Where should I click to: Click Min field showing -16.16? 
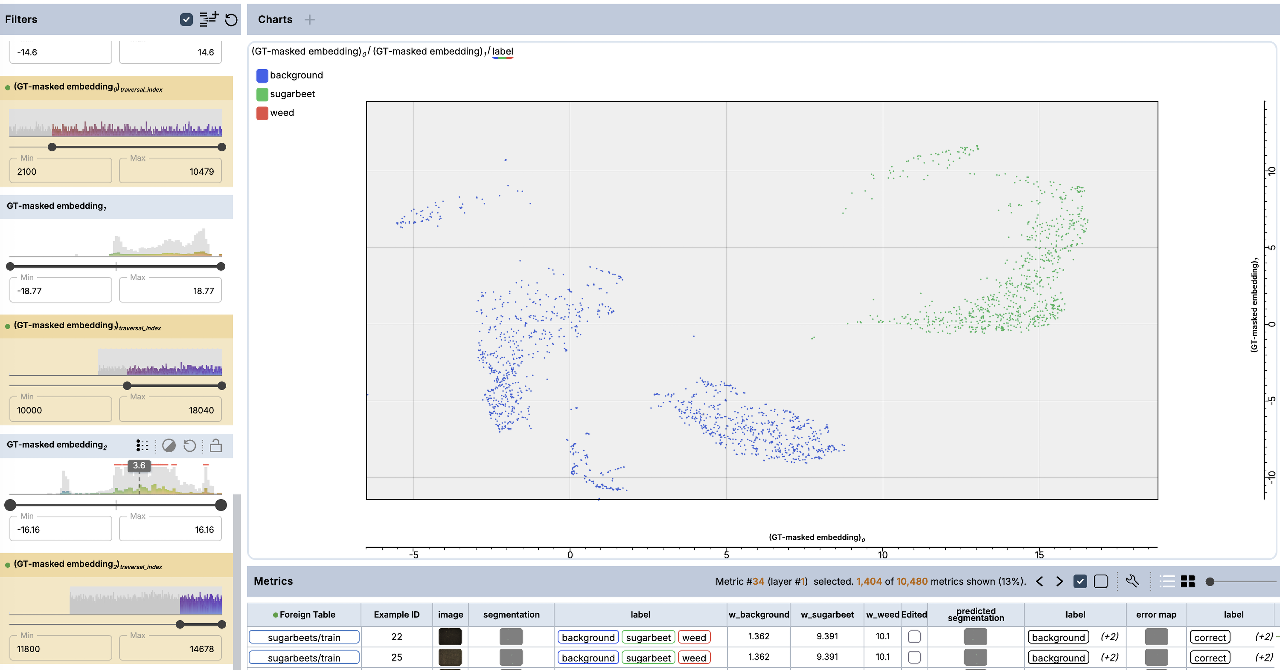click(x=60, y=527)
